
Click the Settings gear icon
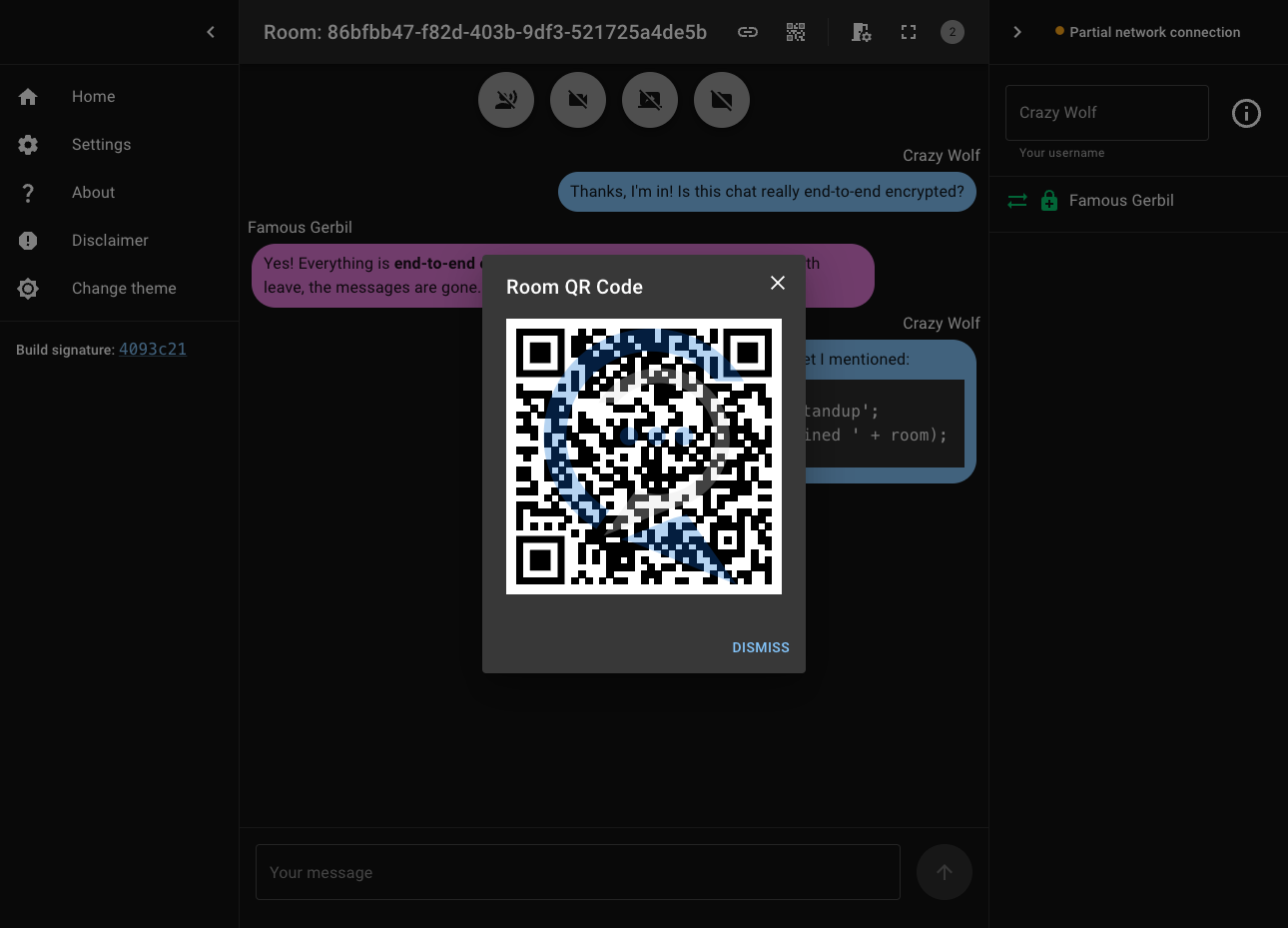[28, 145]
